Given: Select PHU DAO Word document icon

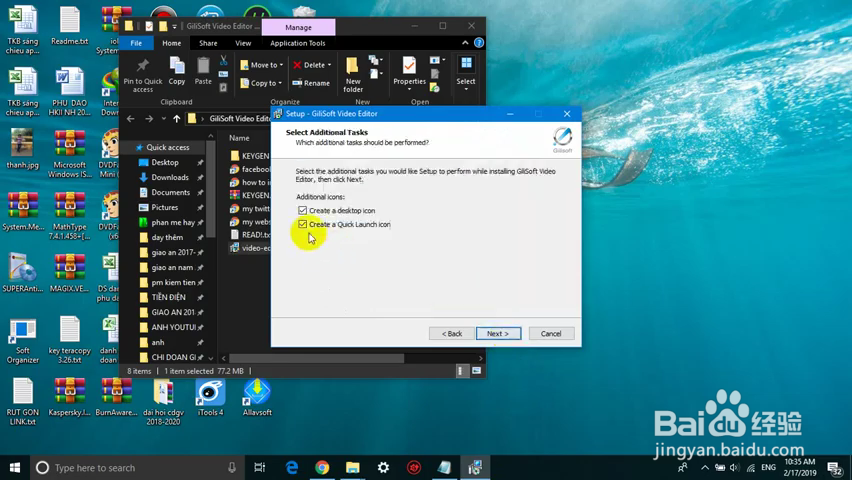Looking at the screenshot, I should 70,92.
